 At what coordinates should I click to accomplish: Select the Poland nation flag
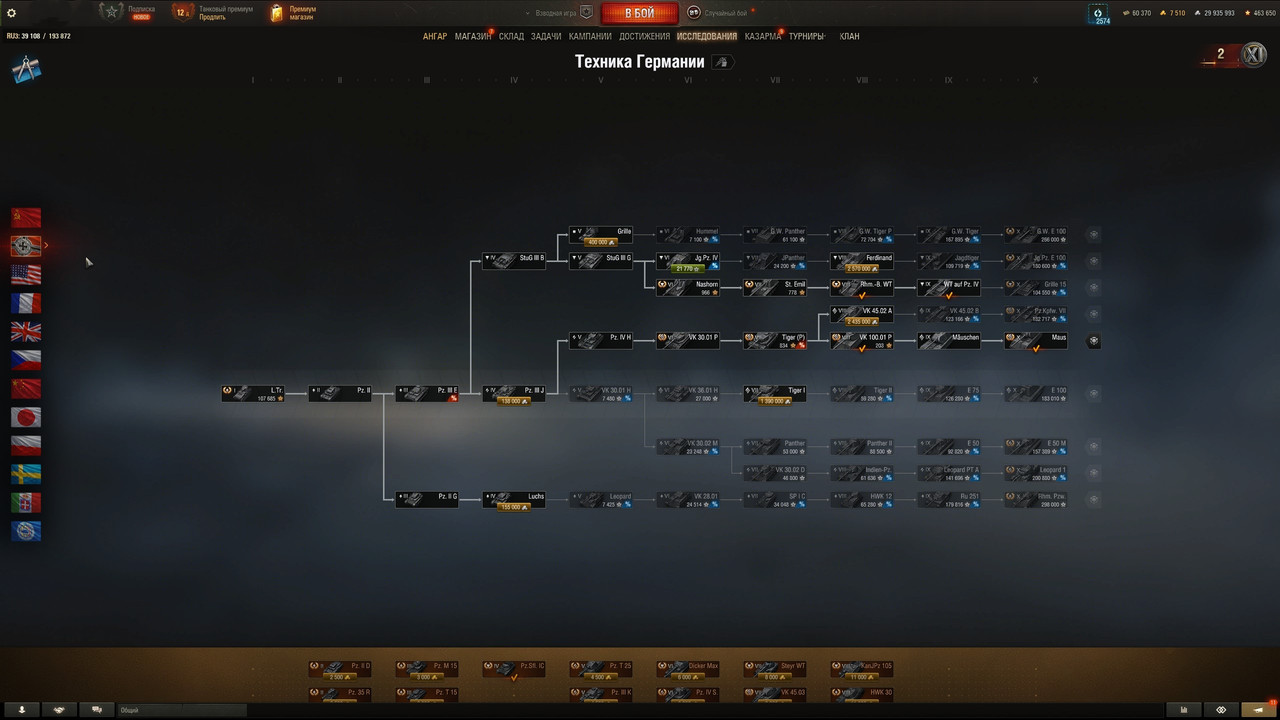[26, 445]
